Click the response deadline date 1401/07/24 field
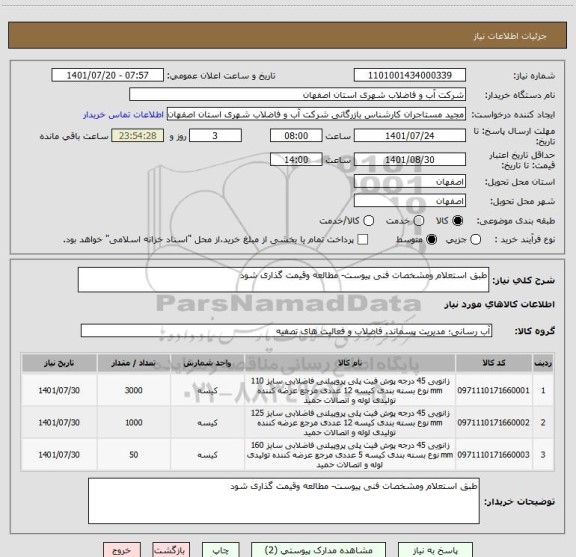Viewport: 576px width, 557px height. 410,136
